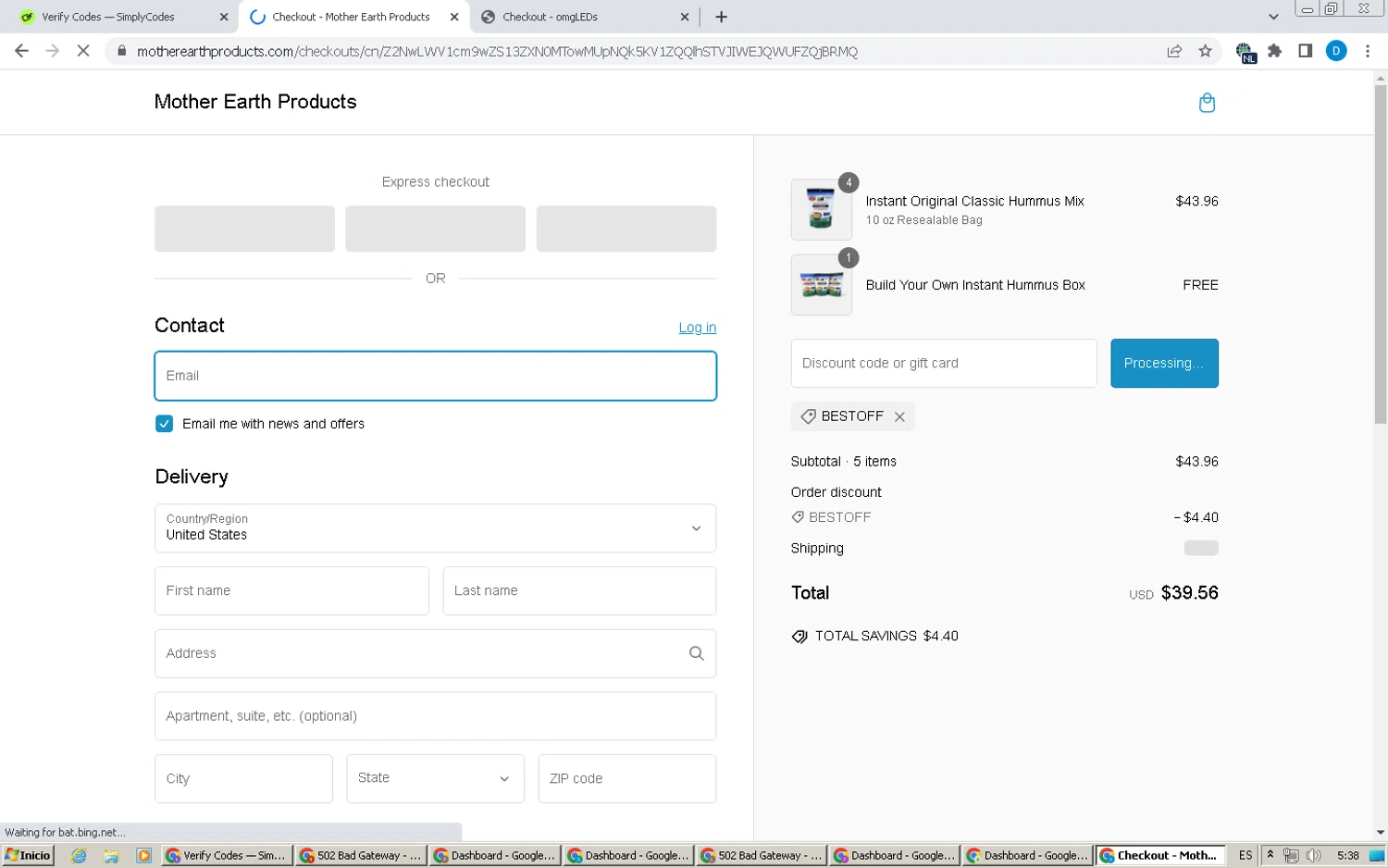Close the Checkout - Mother Earth Products tab

454,17
